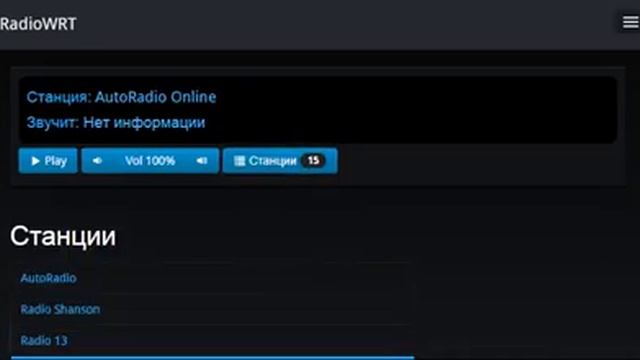Click the Vol 100% label
Screen dimensions: 640x360
tap(150, 161)
